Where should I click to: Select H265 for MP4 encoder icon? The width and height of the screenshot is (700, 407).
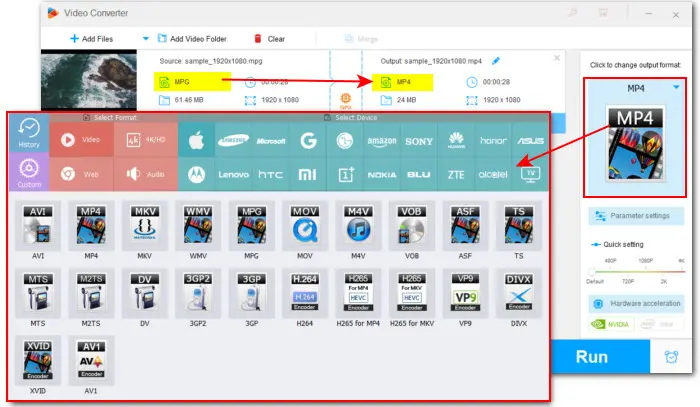358,292
